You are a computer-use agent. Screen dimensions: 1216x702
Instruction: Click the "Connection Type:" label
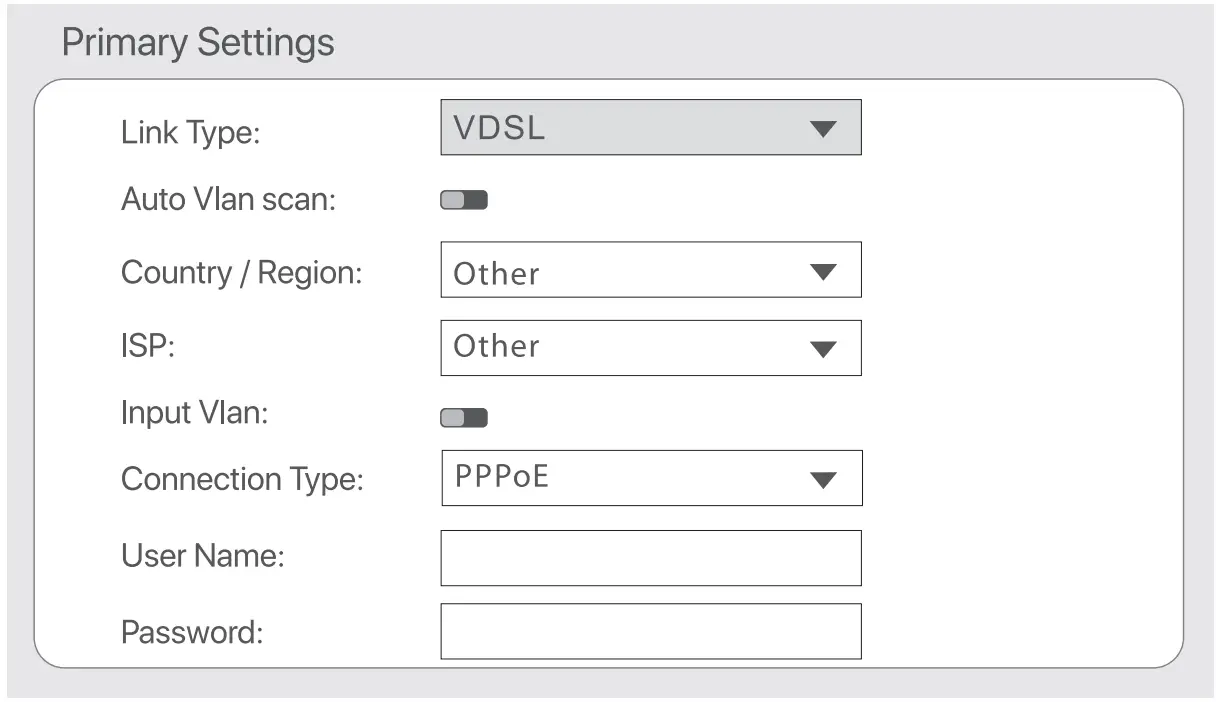(x=242, y=480)
